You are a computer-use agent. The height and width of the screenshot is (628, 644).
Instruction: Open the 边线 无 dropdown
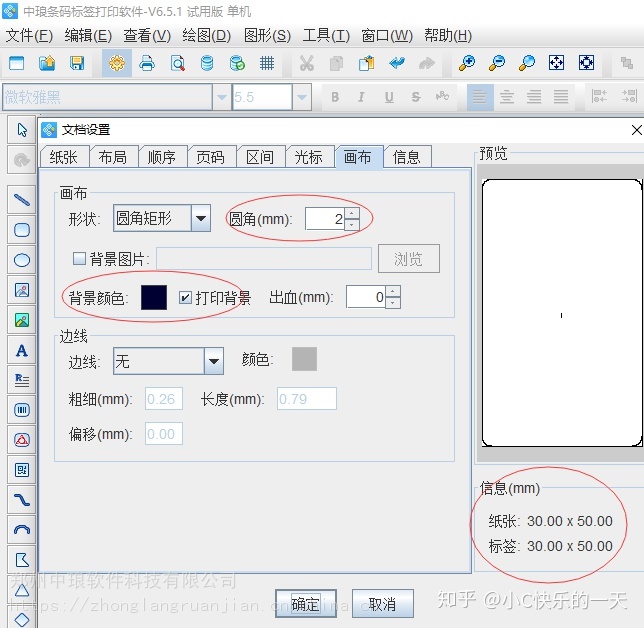(214, 361)
